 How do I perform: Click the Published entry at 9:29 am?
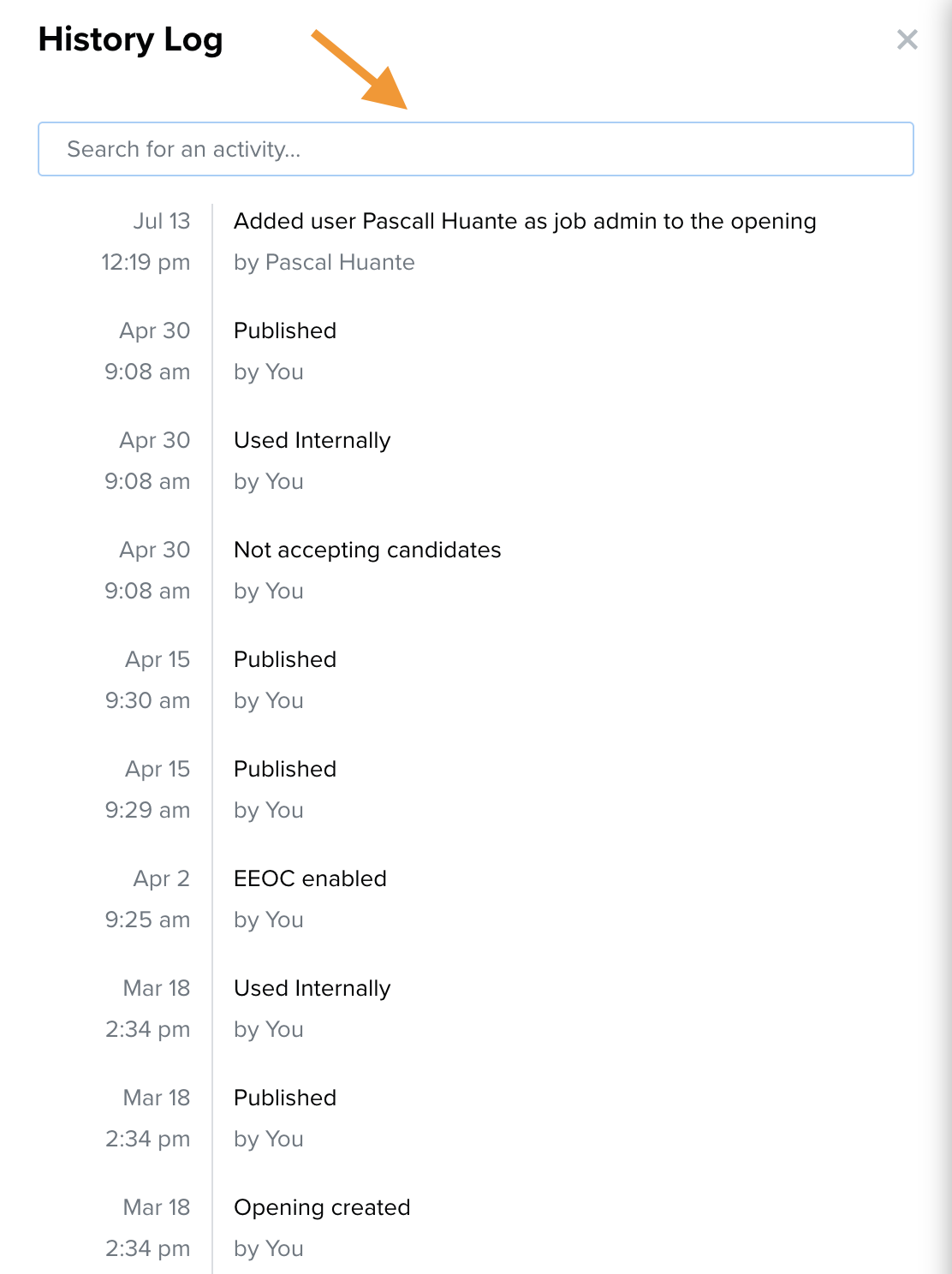[285, 769]
